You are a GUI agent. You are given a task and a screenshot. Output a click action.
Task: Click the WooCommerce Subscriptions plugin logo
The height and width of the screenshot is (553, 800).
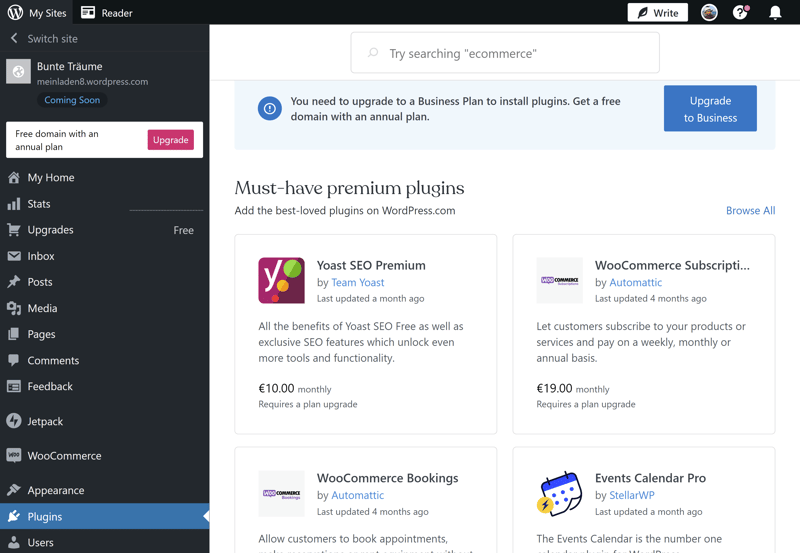559,281
